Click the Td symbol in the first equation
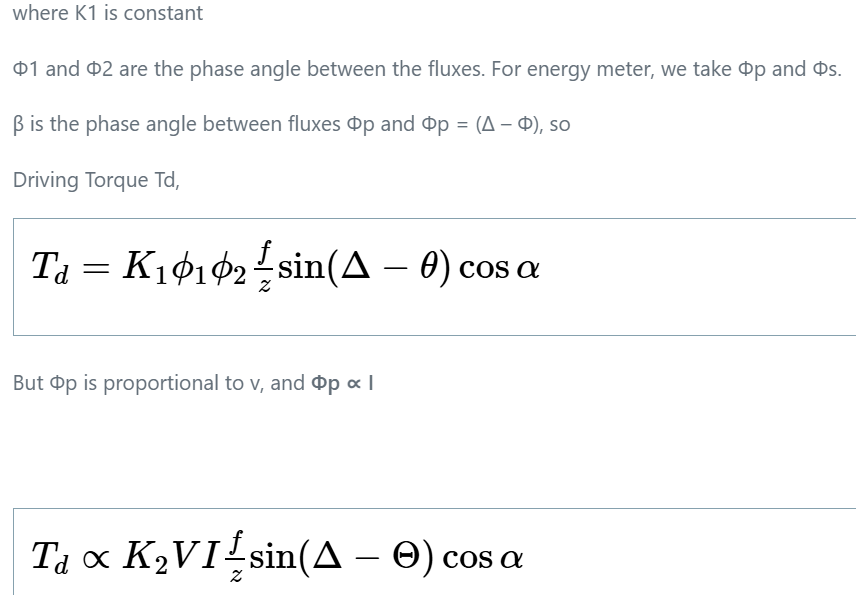Screen dimensions: 856x595 click(50, 268)
